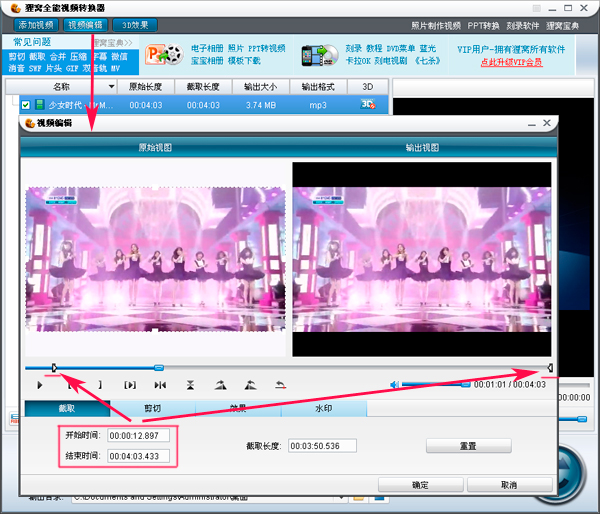Click the playback position slider handle
Image resolution: width=600 pixels, height=514 pixels.
click(159, 368)
